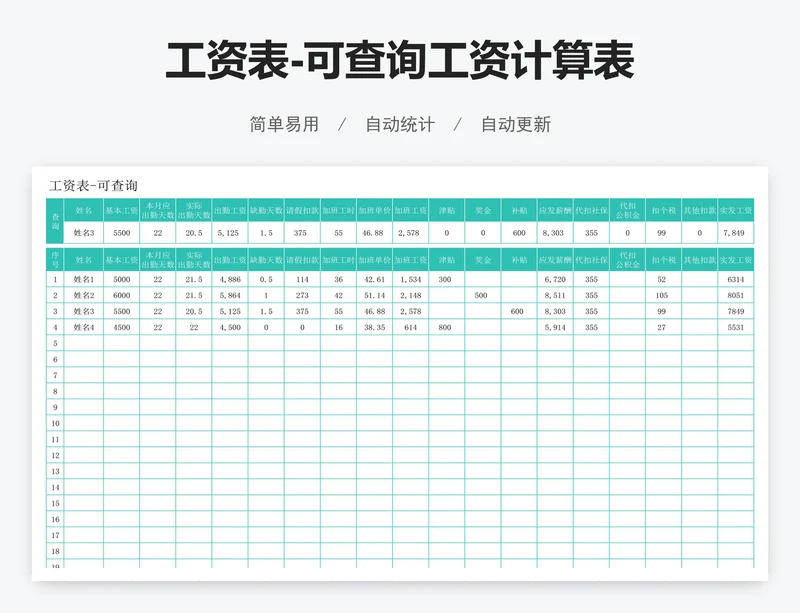Select overtime pay cell 1,534
Image resolution: width=800 pixels, height=613 pixels.
[x=410, y=279]
